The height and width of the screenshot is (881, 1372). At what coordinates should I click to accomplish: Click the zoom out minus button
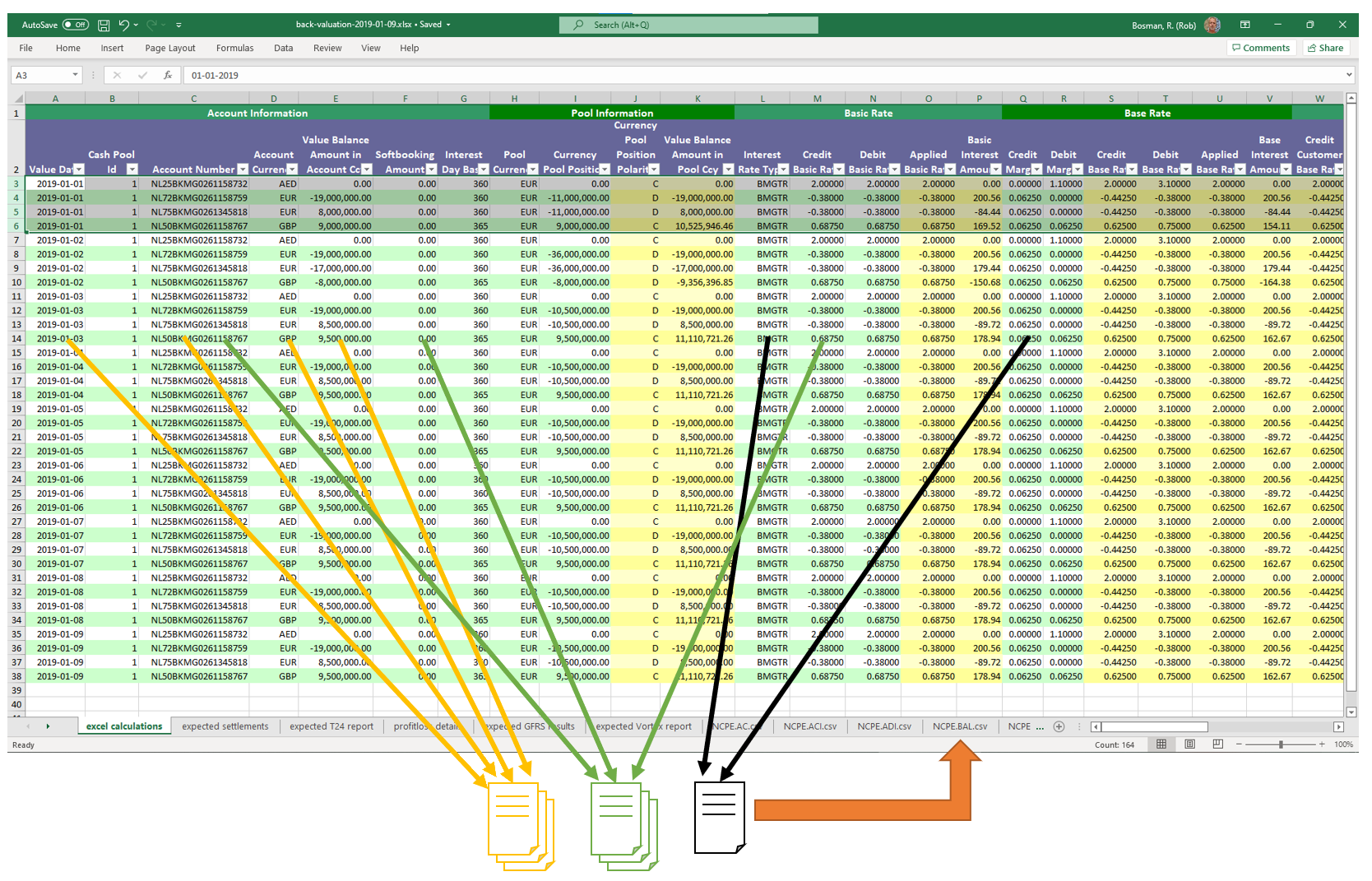tap(1239, 744)
